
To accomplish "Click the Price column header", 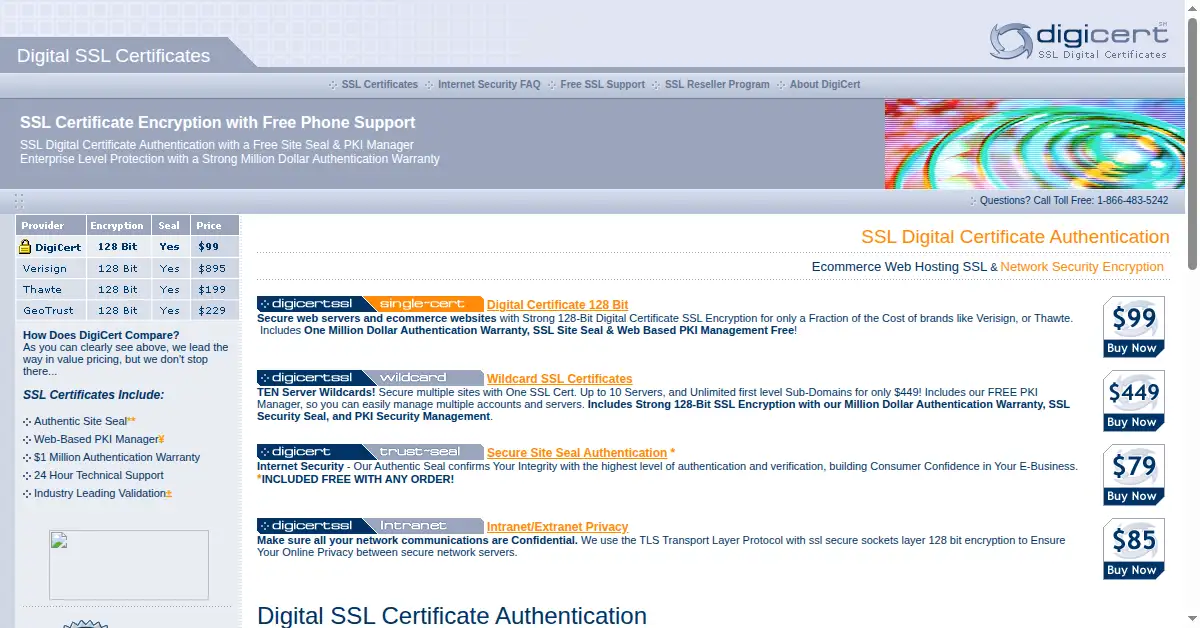I will (x=216, y=226).
